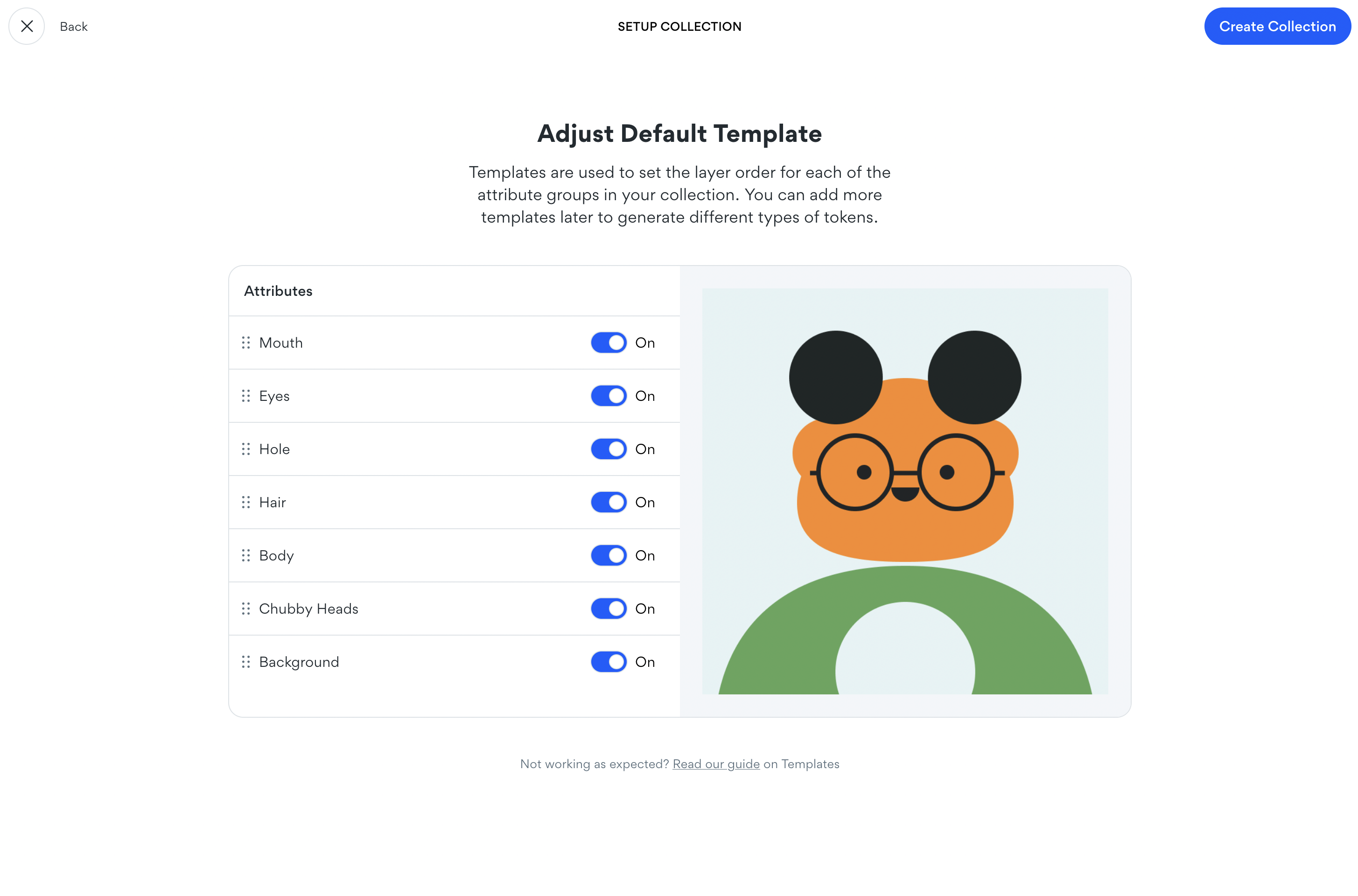Toggle the Background attribute off
Image resolution: width=1358 pixels, height=896 pixels.
coord(609,661)
